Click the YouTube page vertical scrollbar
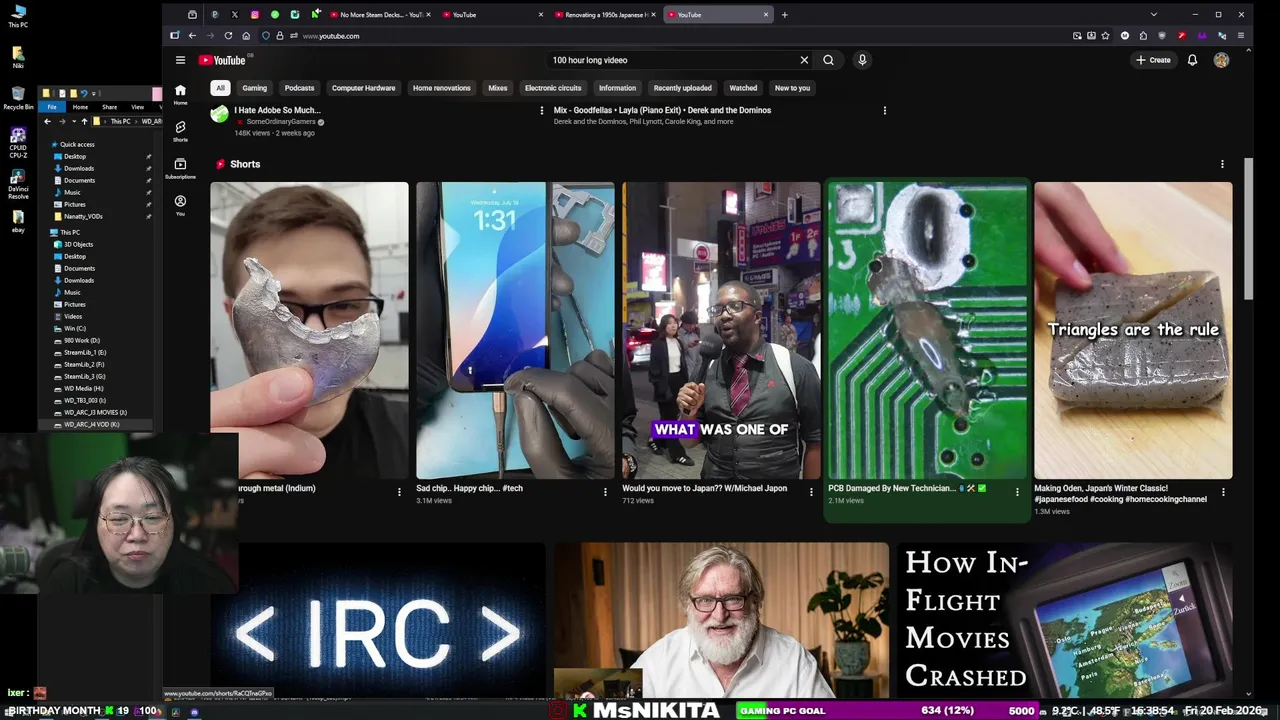The height and width of the screenshot is (720, 1280). click(x=1248, y=228)
